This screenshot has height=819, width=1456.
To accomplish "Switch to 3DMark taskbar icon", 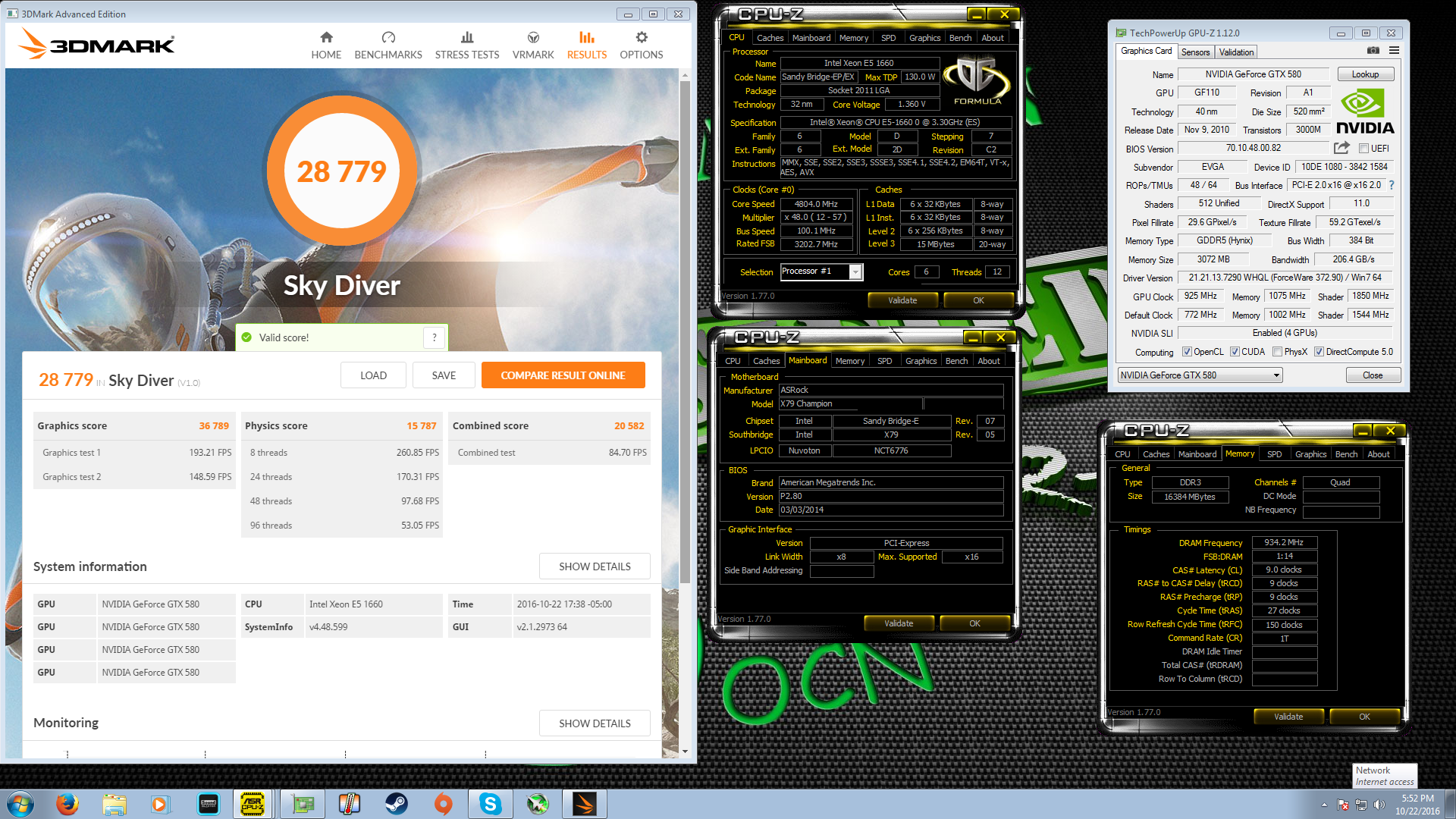I will 585,804.
